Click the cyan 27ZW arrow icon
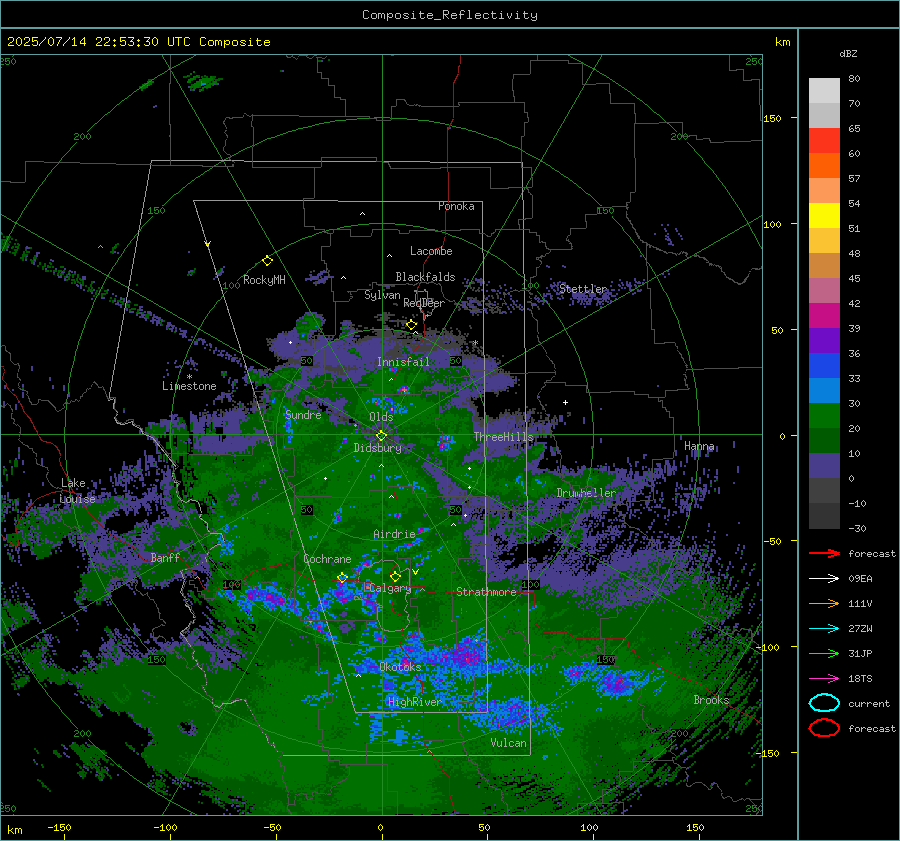Screen dimensions: 900x841 click(824, 629)
